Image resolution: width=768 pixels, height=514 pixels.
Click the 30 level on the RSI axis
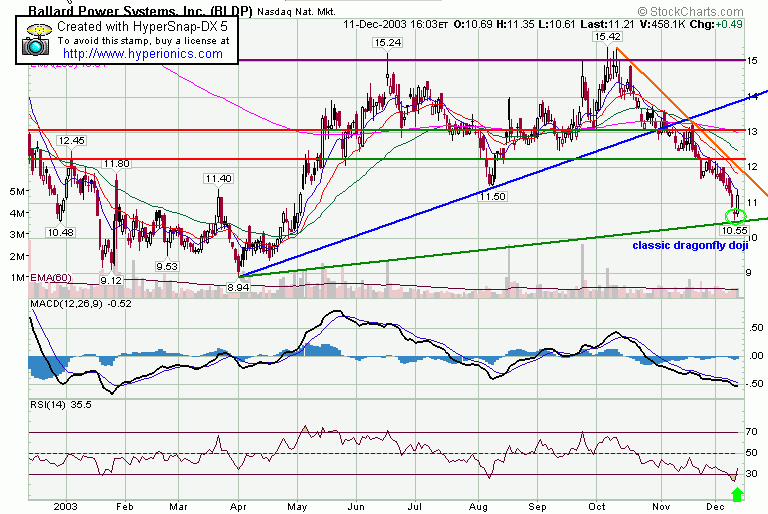point(752,473)
